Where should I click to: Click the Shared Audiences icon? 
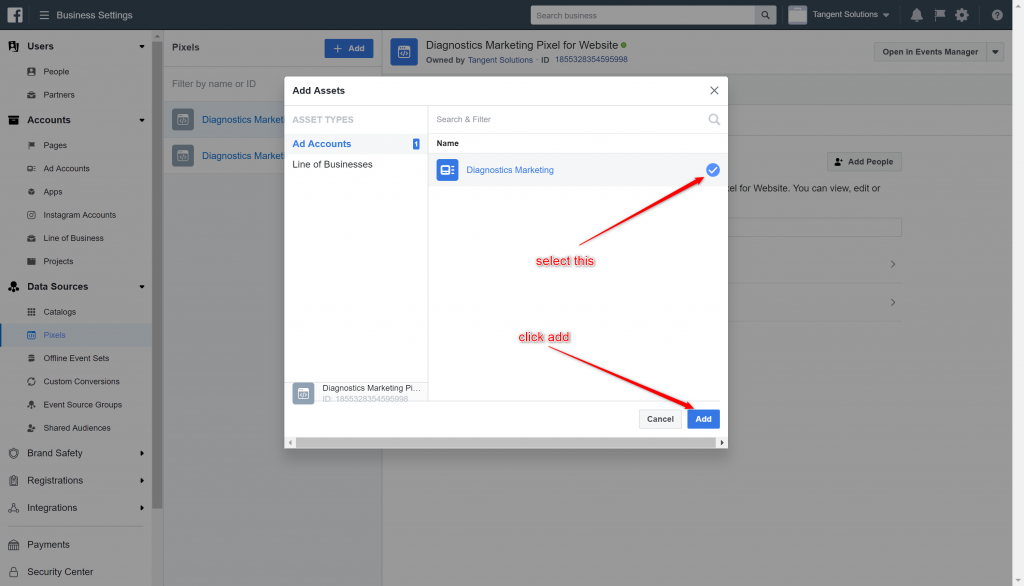pos(31,428)
